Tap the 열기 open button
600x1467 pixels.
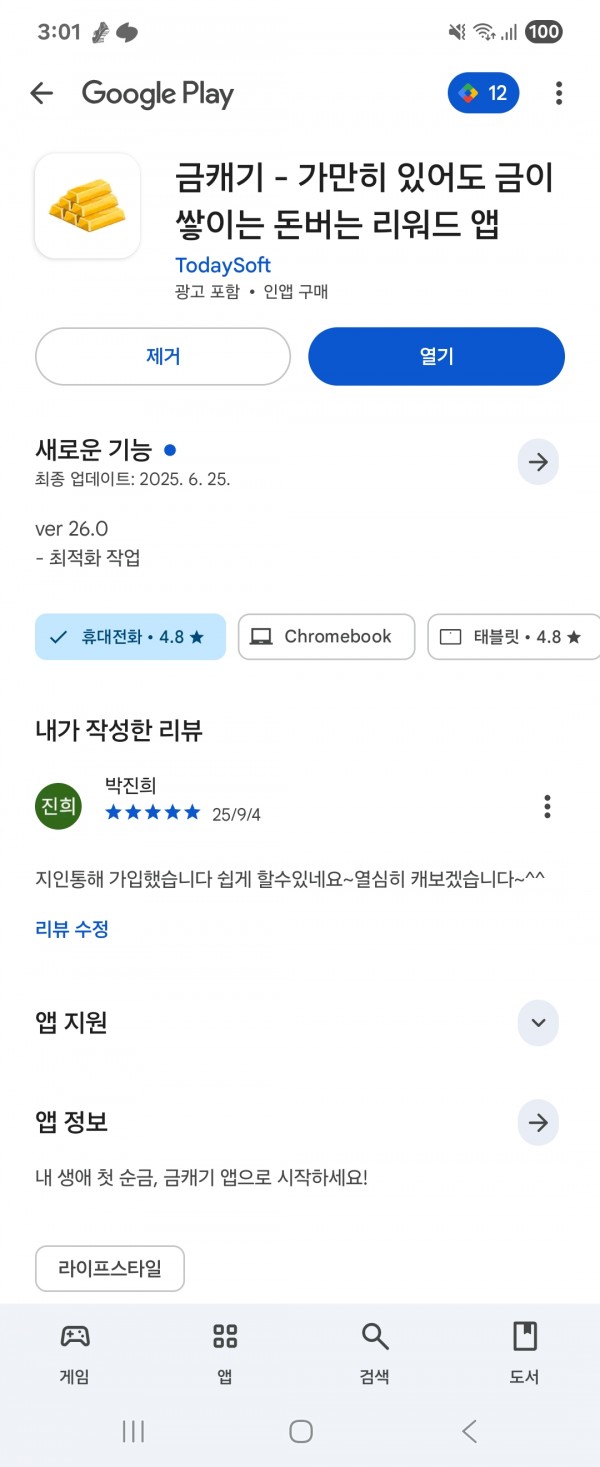(x=436, y=356)
